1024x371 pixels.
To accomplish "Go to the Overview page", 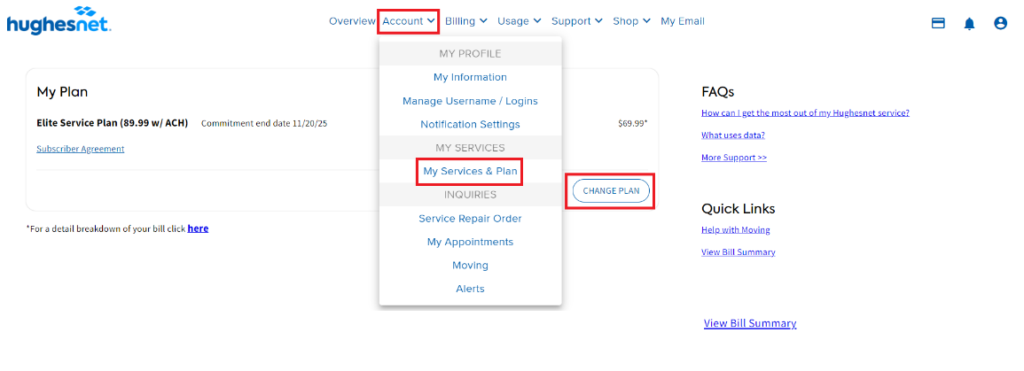I will 352,21.
